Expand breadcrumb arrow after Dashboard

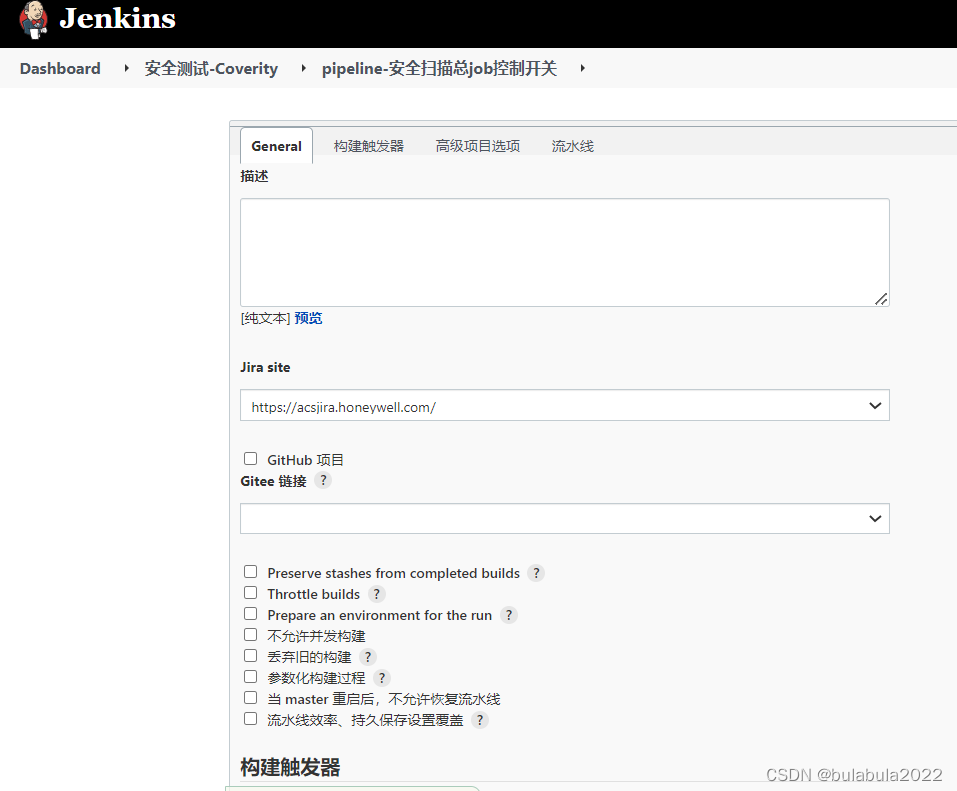[126, 68]
